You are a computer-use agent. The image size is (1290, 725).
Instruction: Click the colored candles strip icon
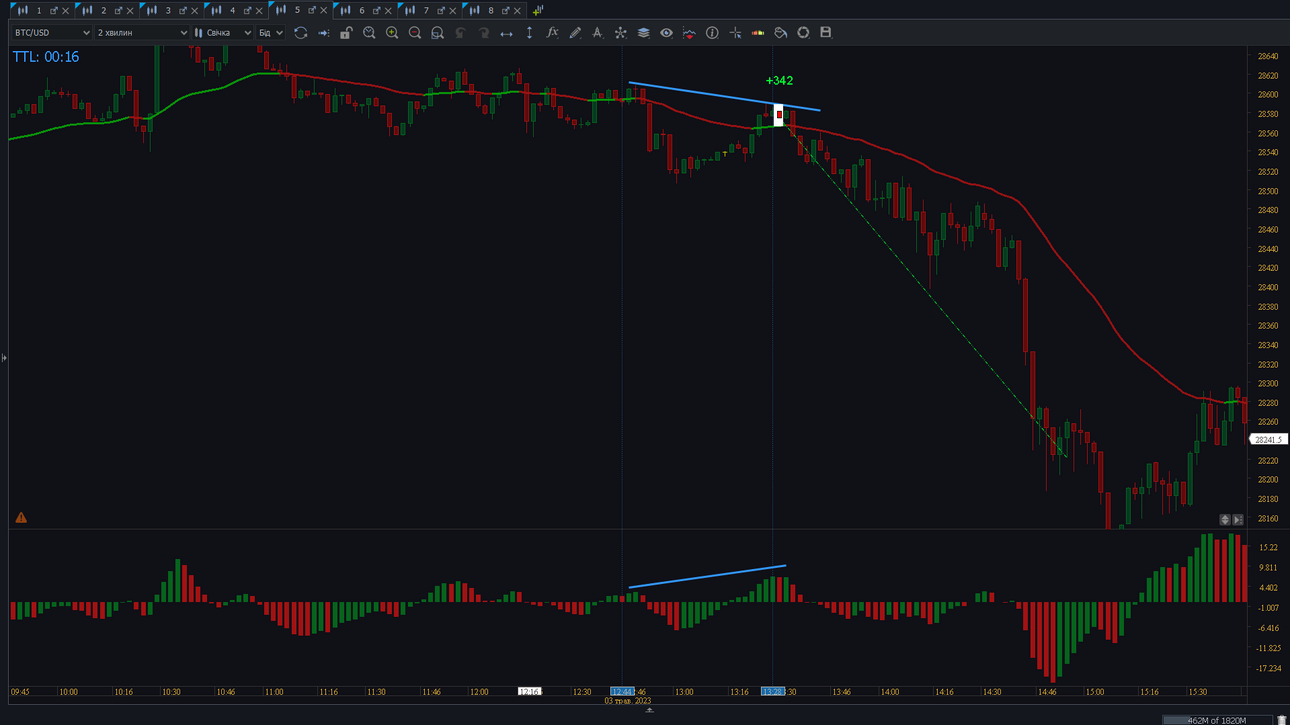pyautogui.click(x=758, y=33)
